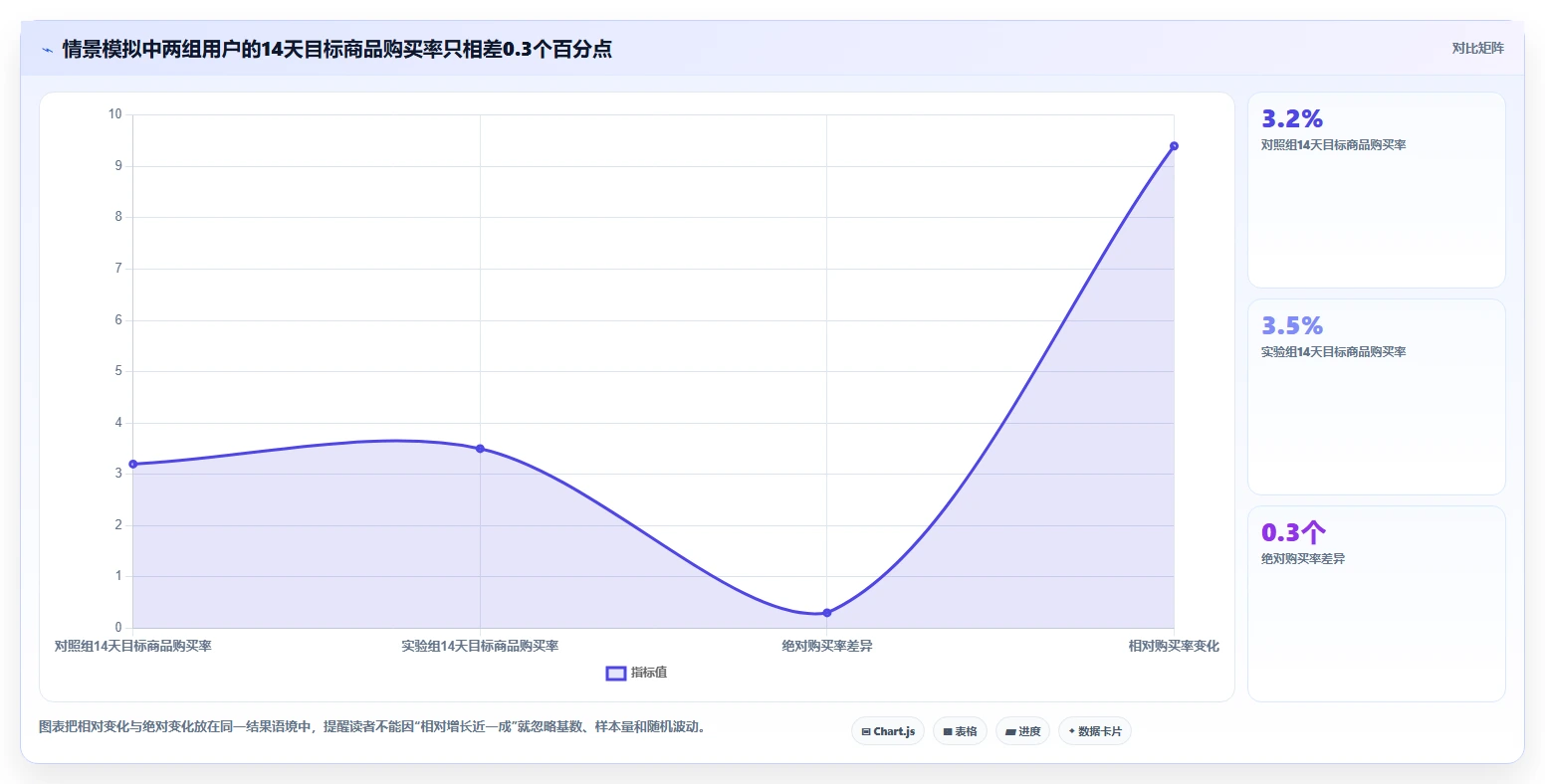Image resolution: width=1545 pixels, height=784 pixels.
Task: Click the 表格 tag's small icon
Action: click(948, 731)
